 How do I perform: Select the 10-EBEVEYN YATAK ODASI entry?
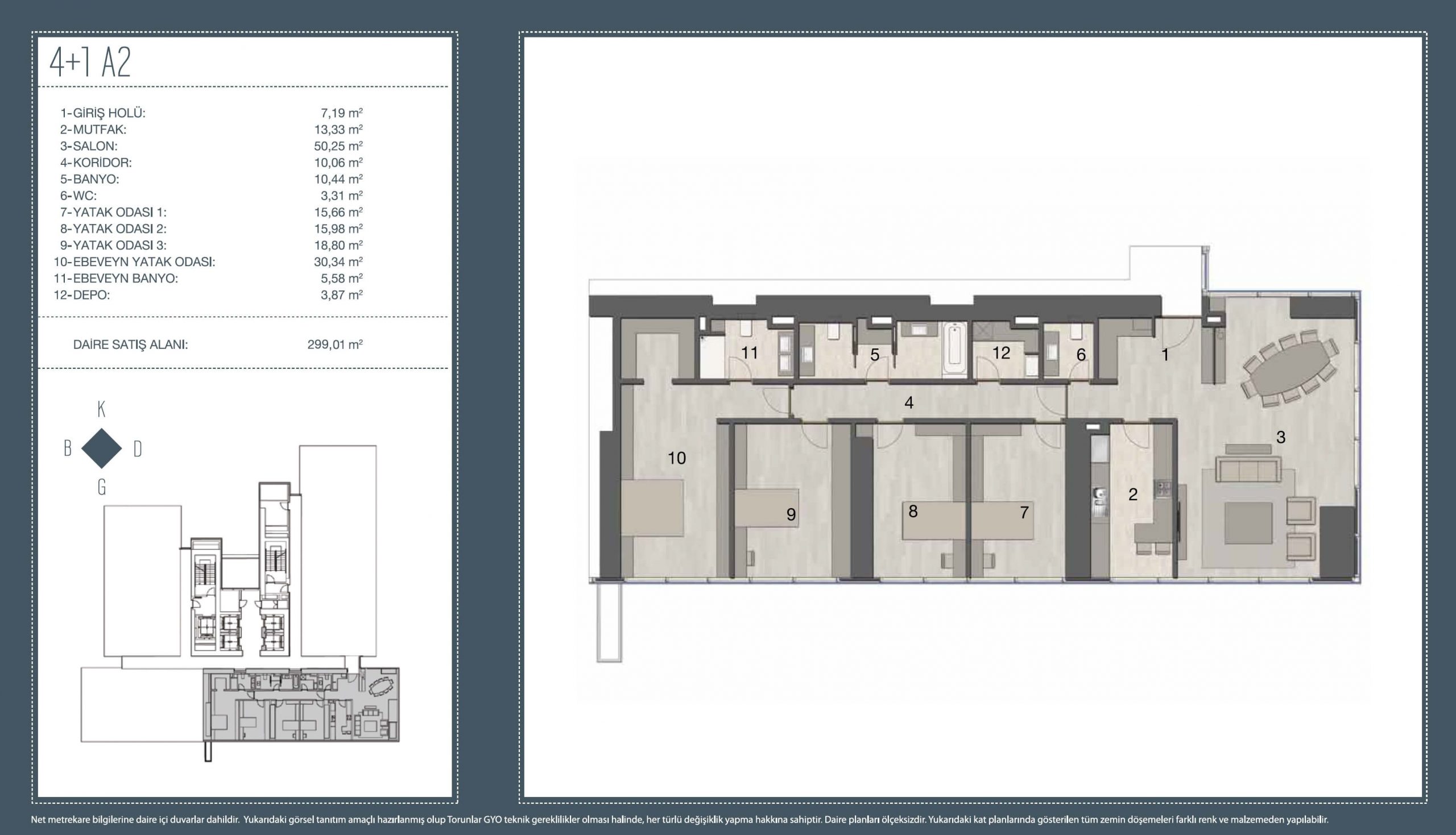[134, 262]
